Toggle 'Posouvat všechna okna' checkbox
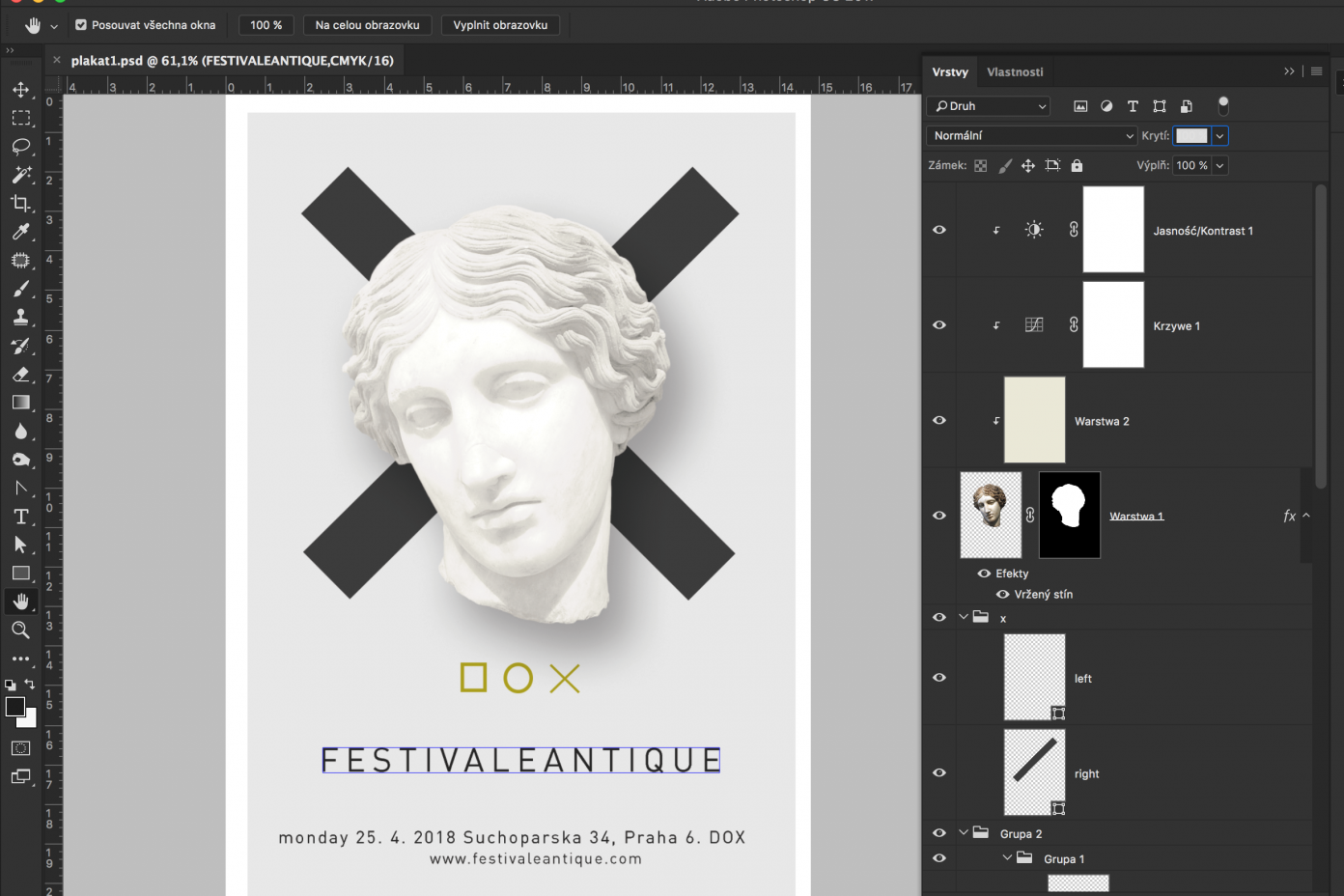 81,25
